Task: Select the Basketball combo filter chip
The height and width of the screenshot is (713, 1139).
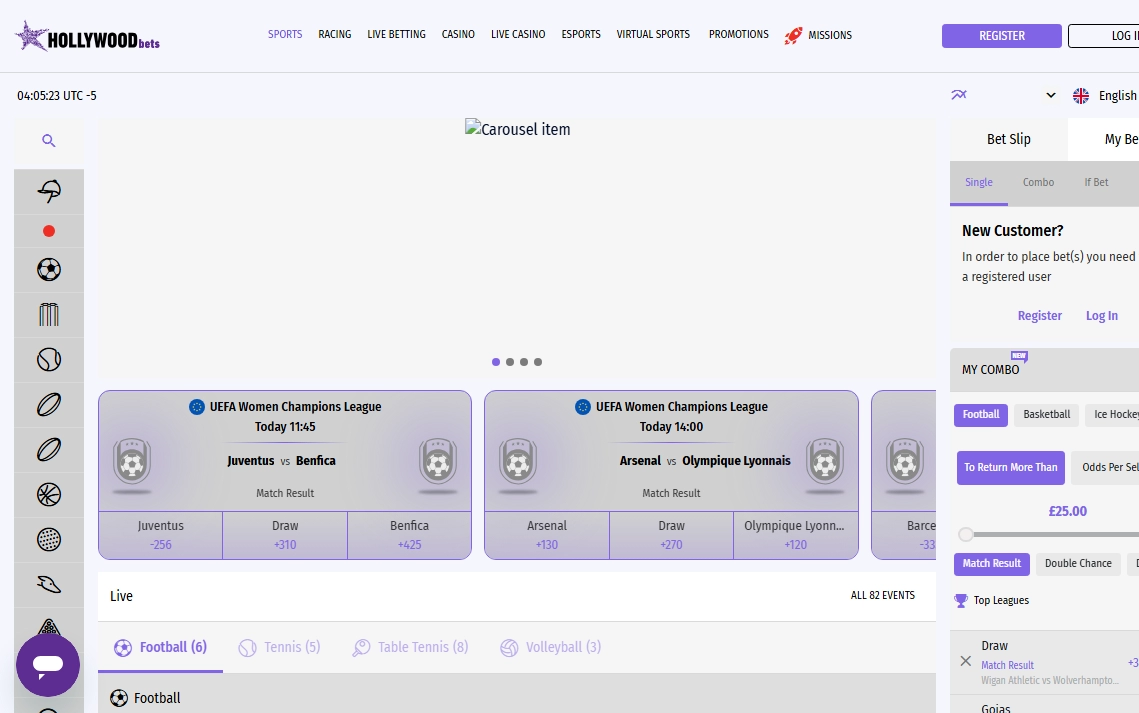Action: [x=1047, y=415]
